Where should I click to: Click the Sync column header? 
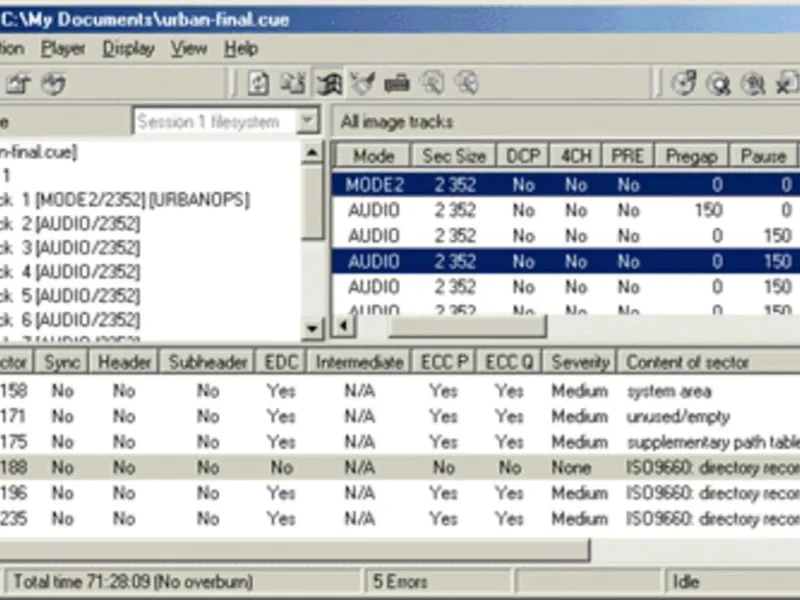[x=62, y=362]
